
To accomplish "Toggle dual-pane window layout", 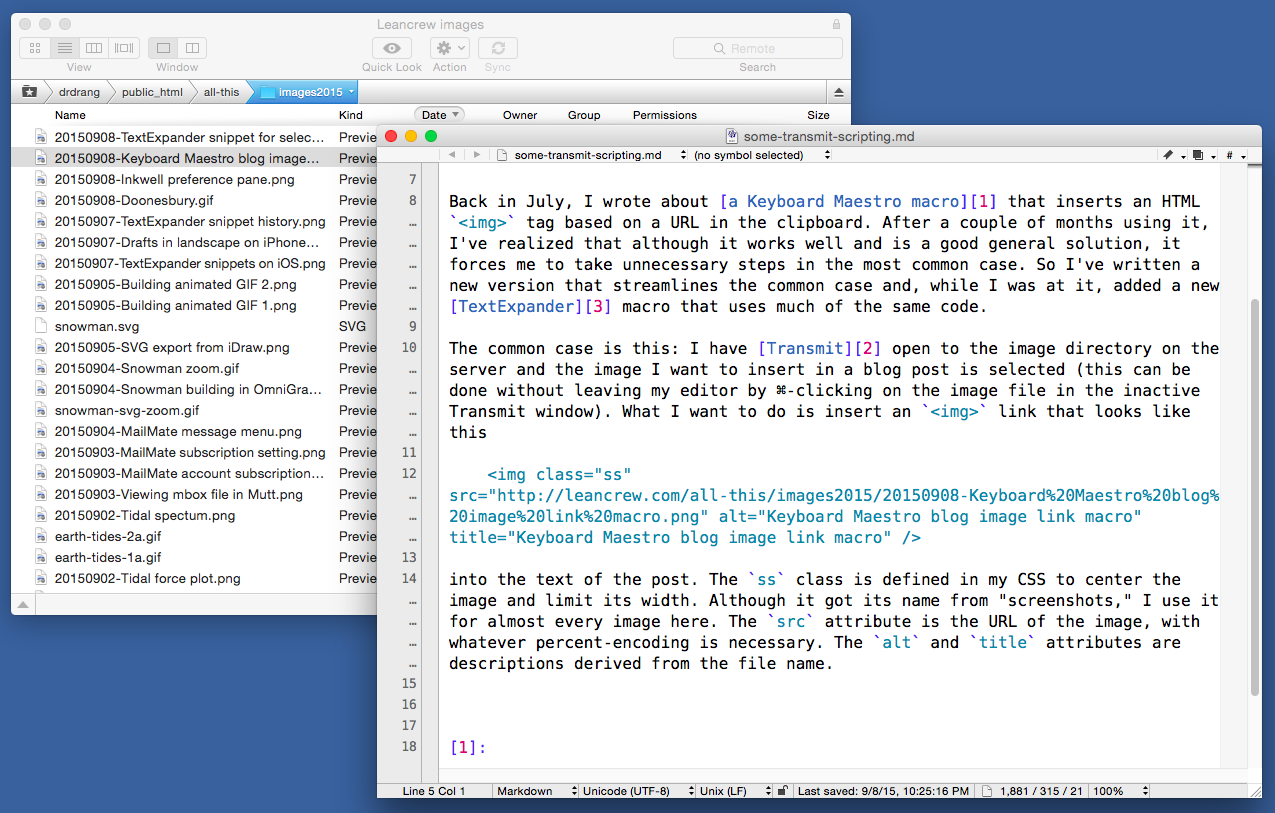I will pos(192,48).
